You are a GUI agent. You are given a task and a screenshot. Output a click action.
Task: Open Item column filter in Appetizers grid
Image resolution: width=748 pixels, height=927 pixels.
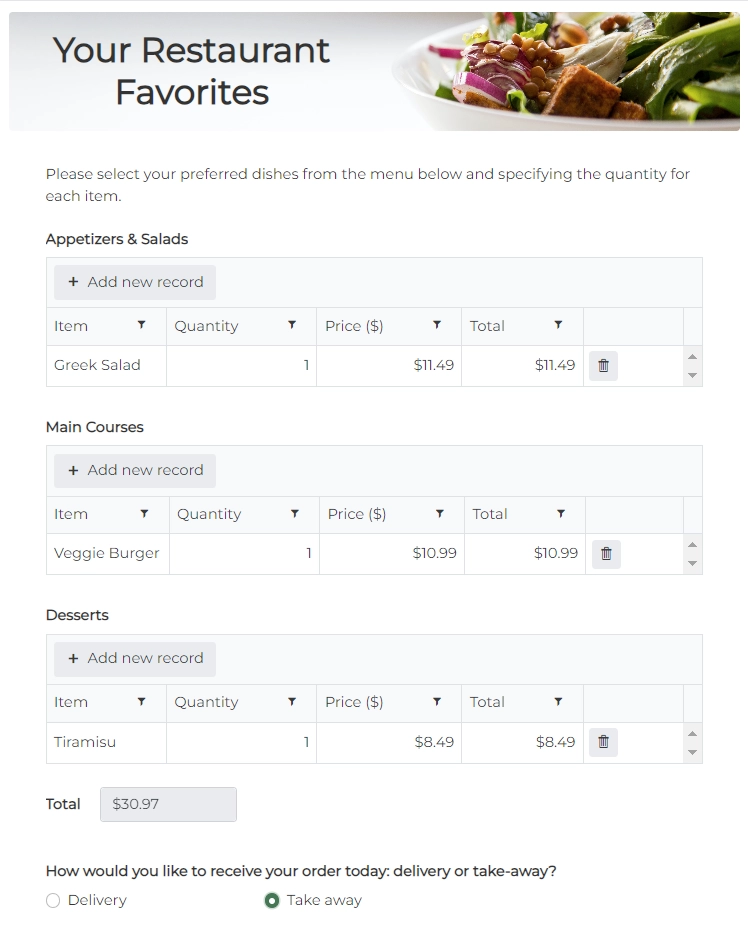(x=141, y=326)
